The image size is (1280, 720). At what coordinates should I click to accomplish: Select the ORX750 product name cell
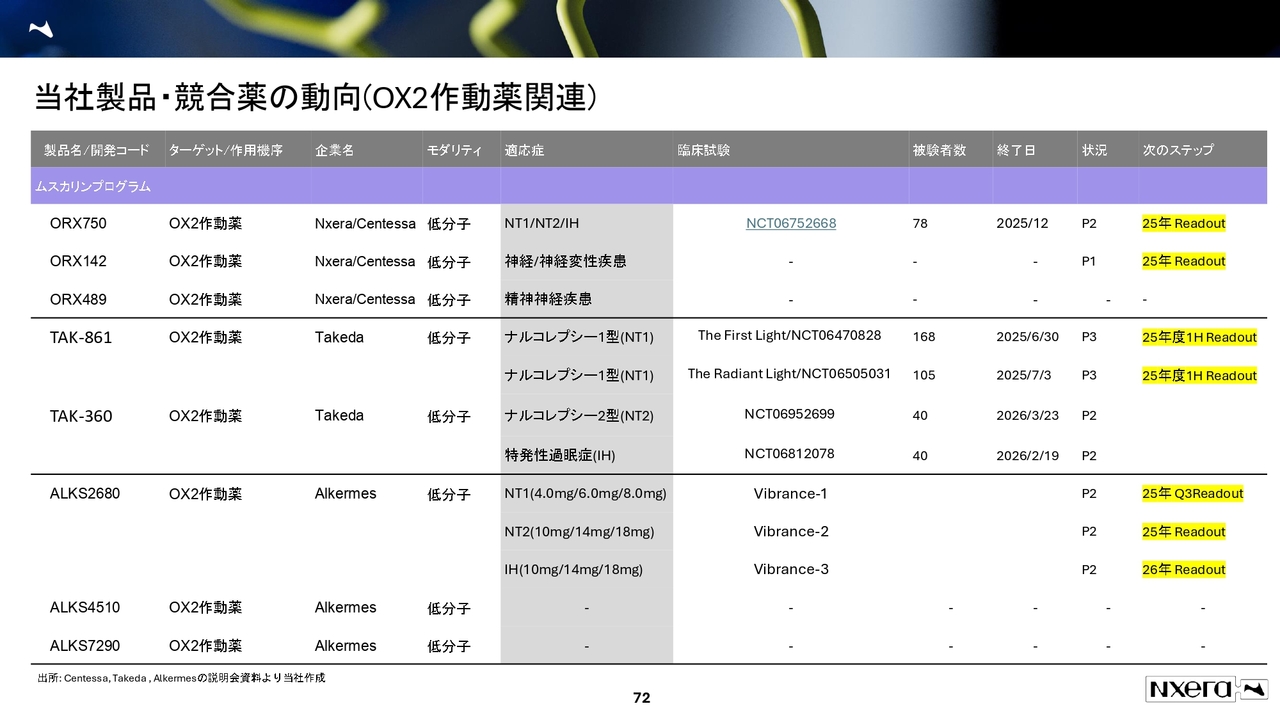pyautogui.click(x=78, y=224)
